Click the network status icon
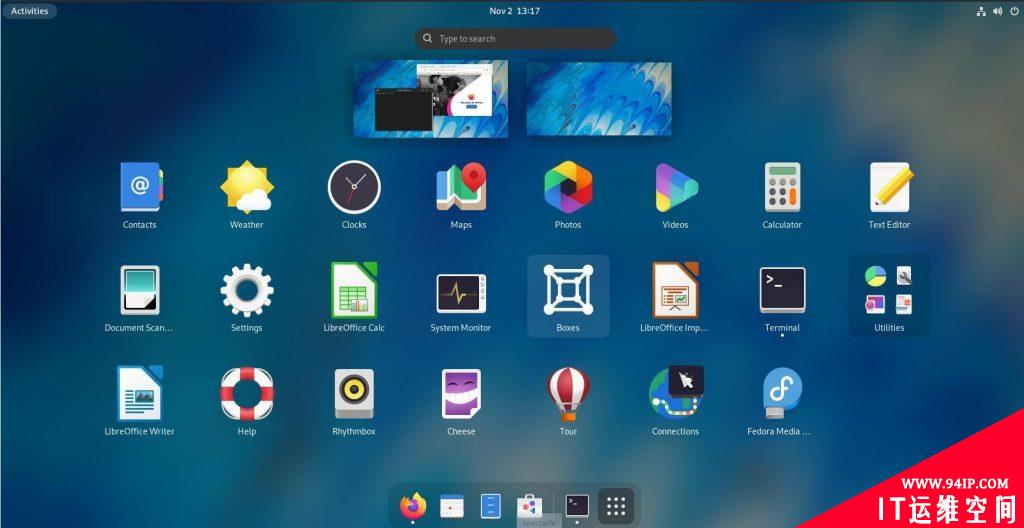 coord(981,10)
